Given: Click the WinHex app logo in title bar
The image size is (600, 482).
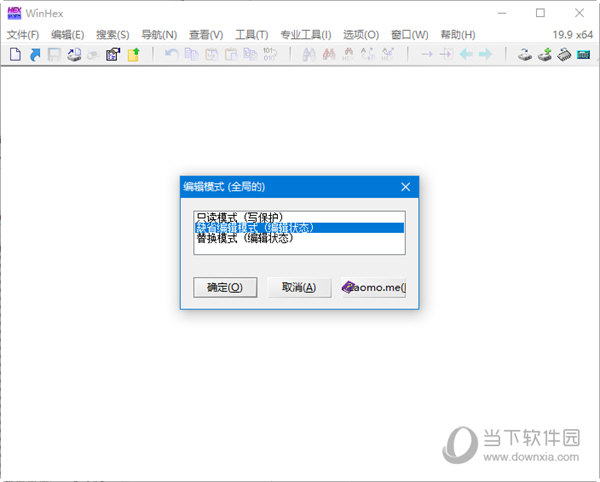Looking at the screenshot, I should (15, 13).
